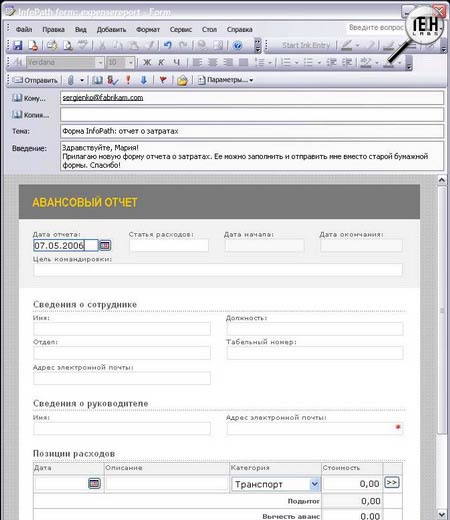
Task: Click the Отправить send button
Action: pyautogui.click(x=35, y=80)
